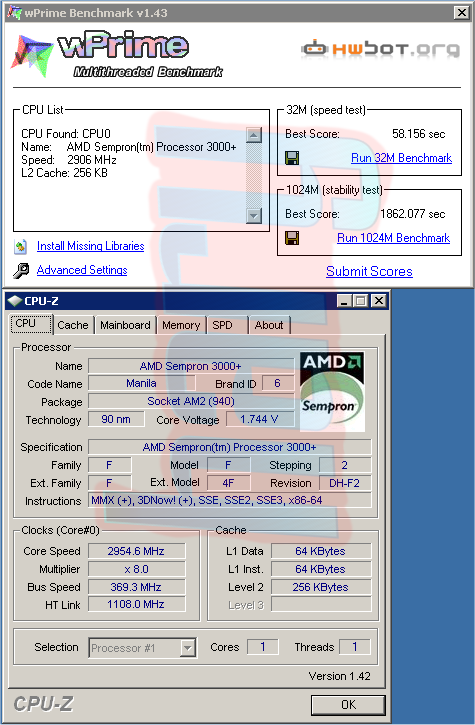Click the Instructions field value

point(229,500)
